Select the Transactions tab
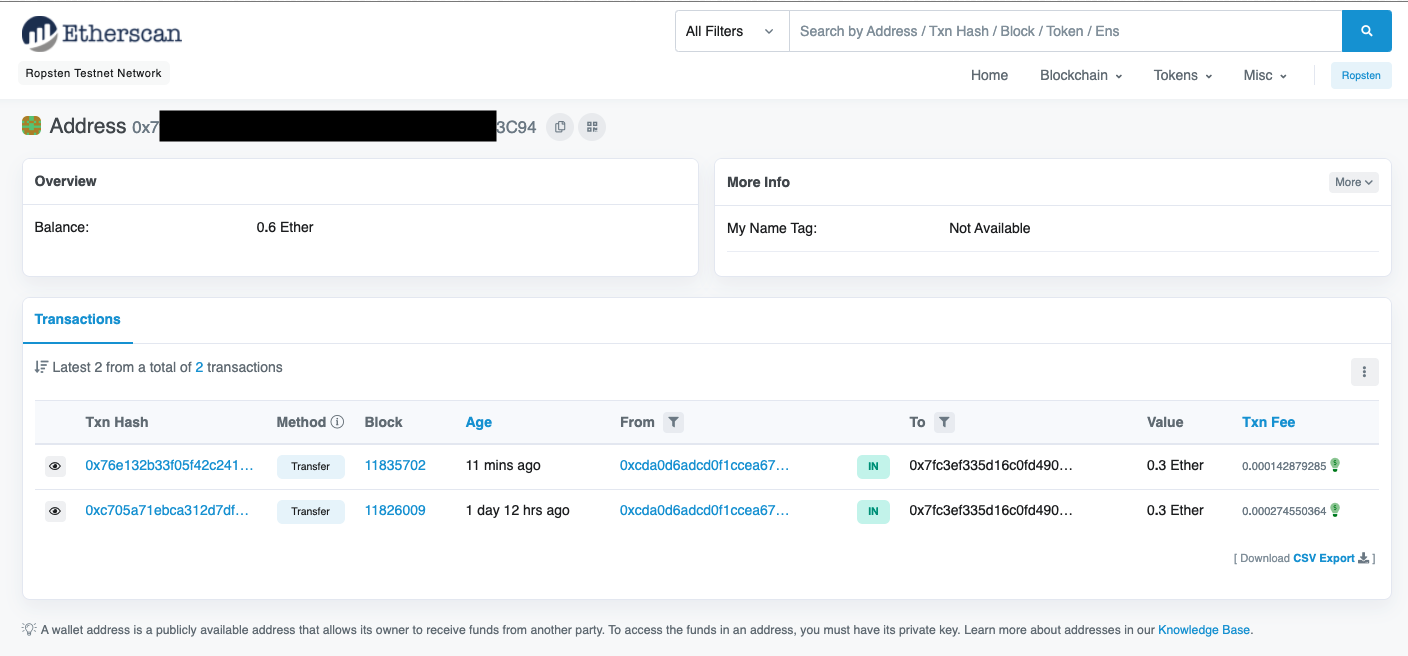1408x656 pixels. coord(77,319)
